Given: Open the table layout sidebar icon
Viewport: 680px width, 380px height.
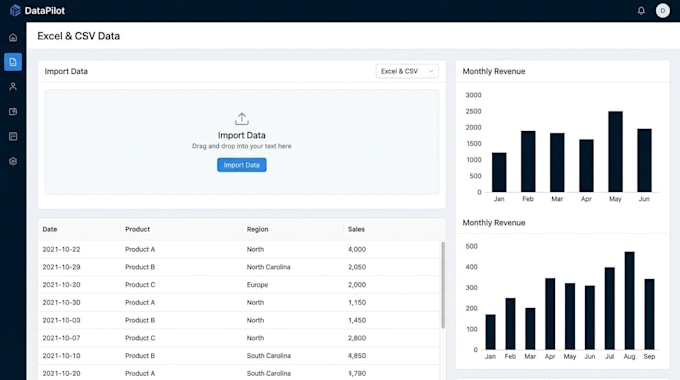Looking at the screenshot, I should [13, 136].
